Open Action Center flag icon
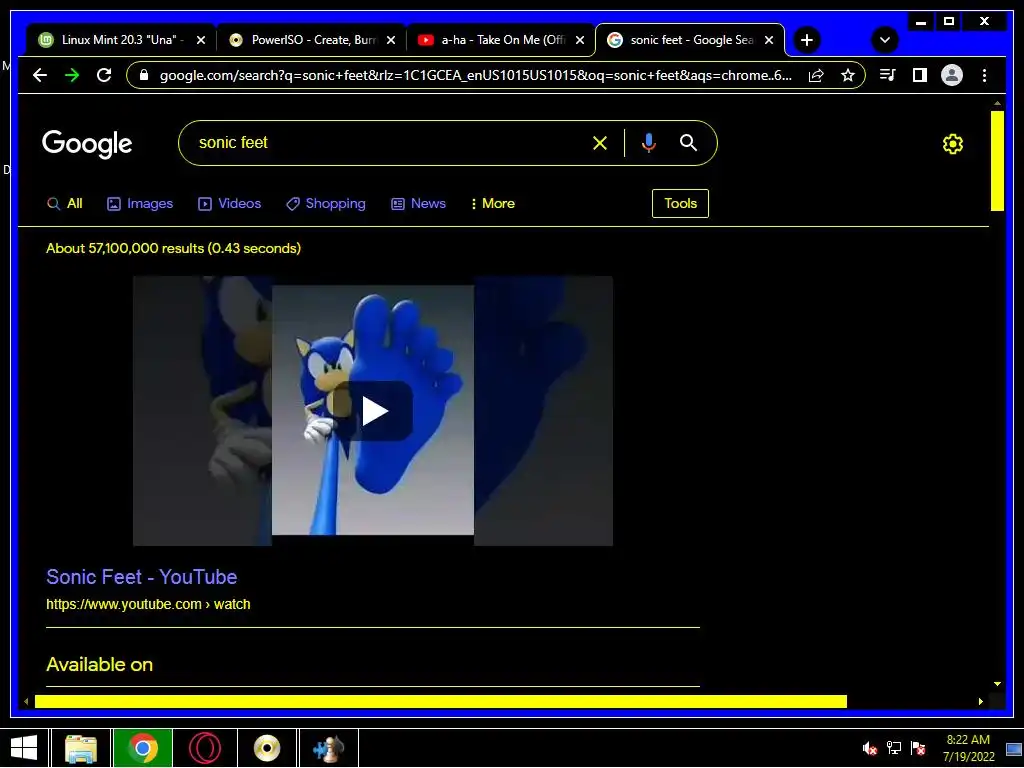The height and width of the screenshot is (768, 1024). (x=918, y=748)
